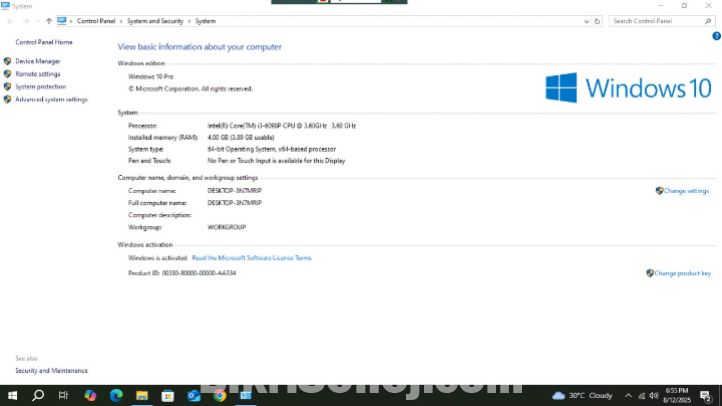This screenshot has width=722, height=406.
Task: Show hidden system tray icons
Action: (628, 395)
